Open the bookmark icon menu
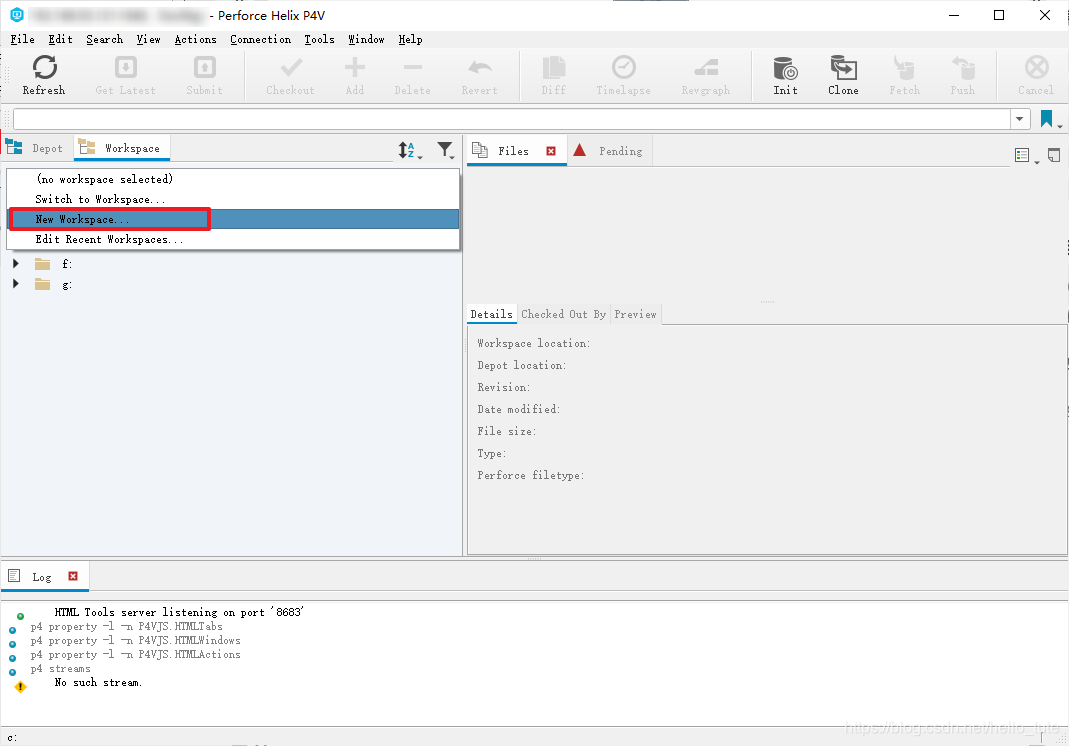Screen dimensions: 1069x746 coord(1050,119)
